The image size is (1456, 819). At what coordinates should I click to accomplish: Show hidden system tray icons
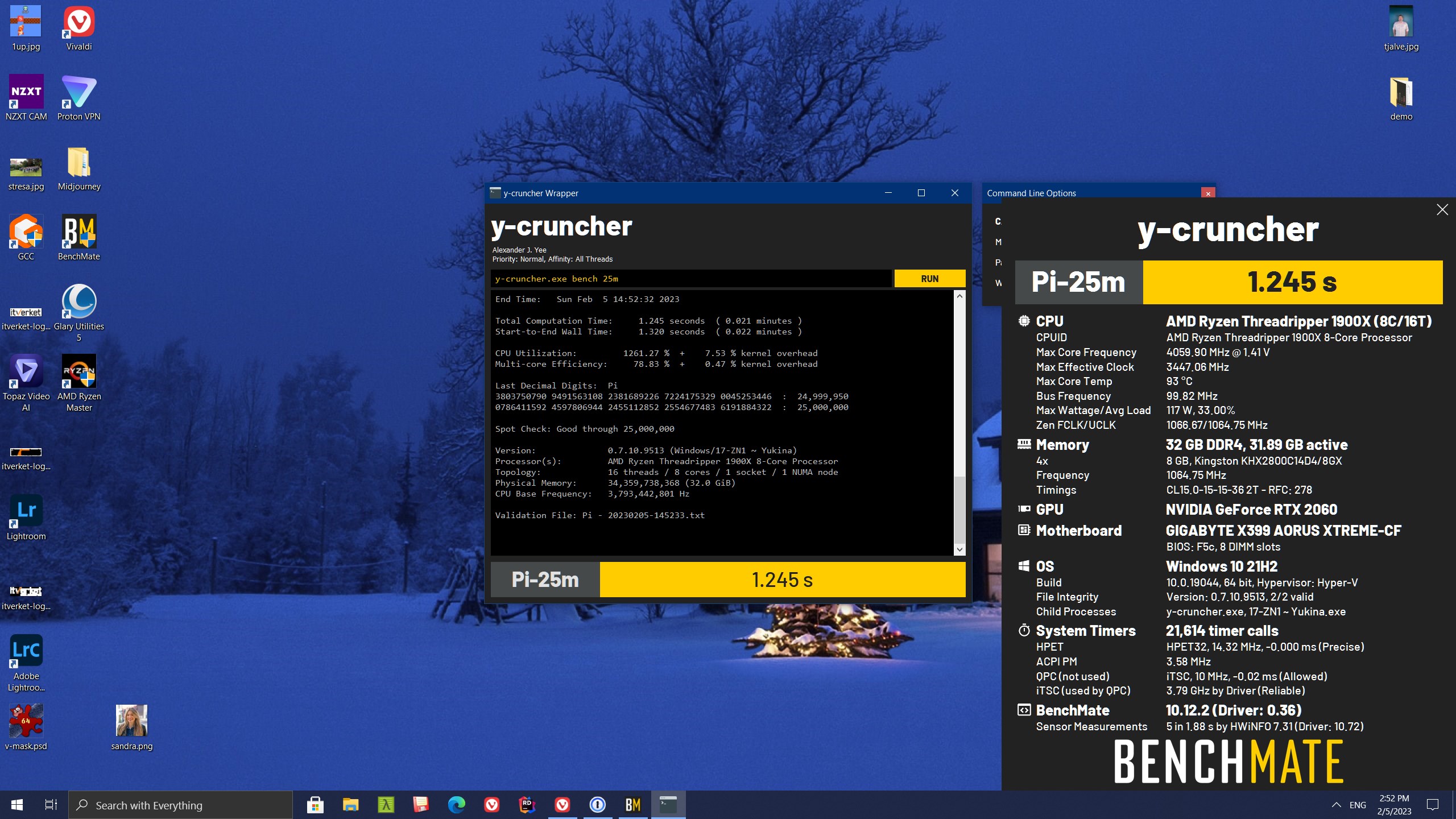1337,805
